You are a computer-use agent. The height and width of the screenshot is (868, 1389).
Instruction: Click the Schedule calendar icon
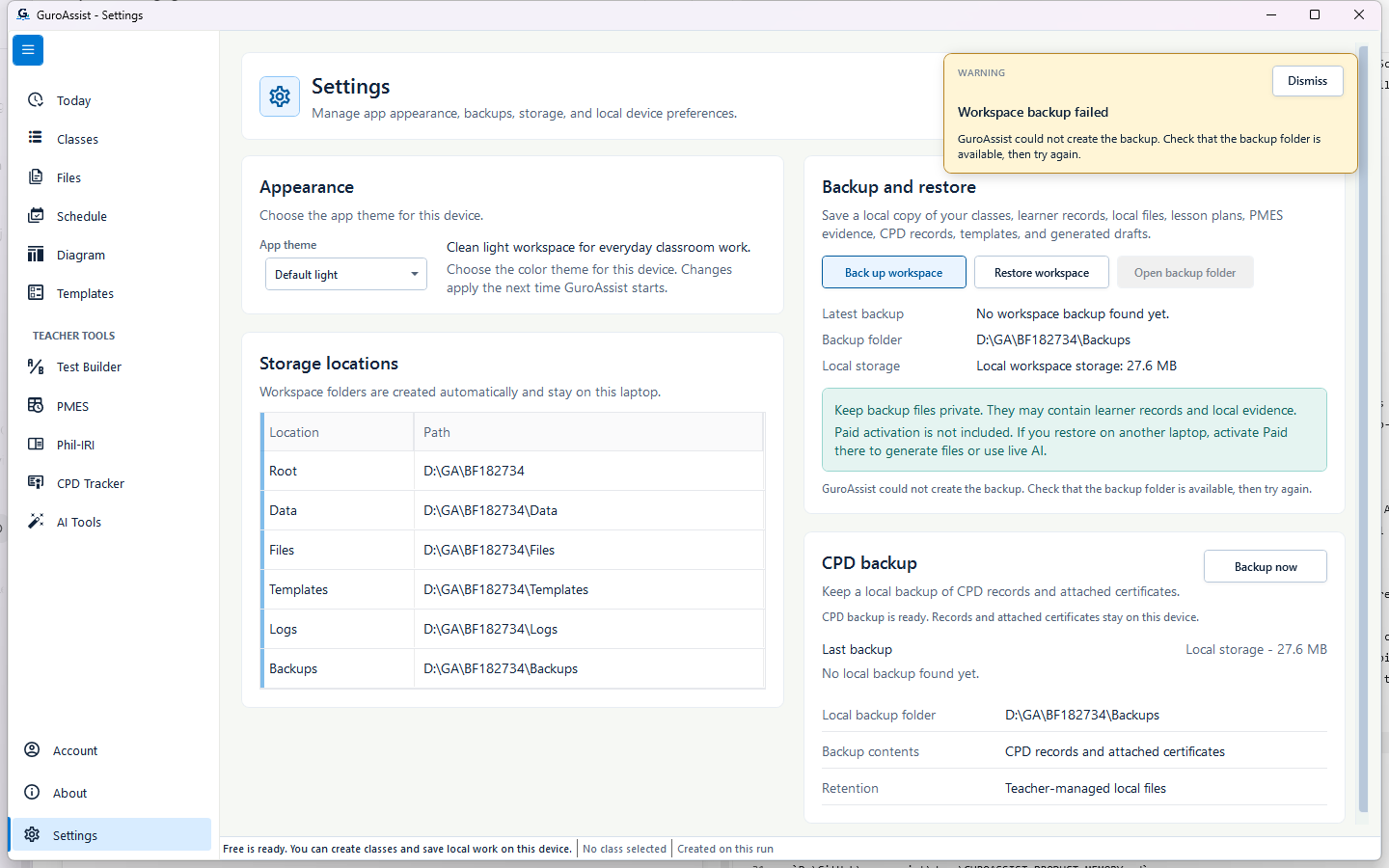pos(36,215)
